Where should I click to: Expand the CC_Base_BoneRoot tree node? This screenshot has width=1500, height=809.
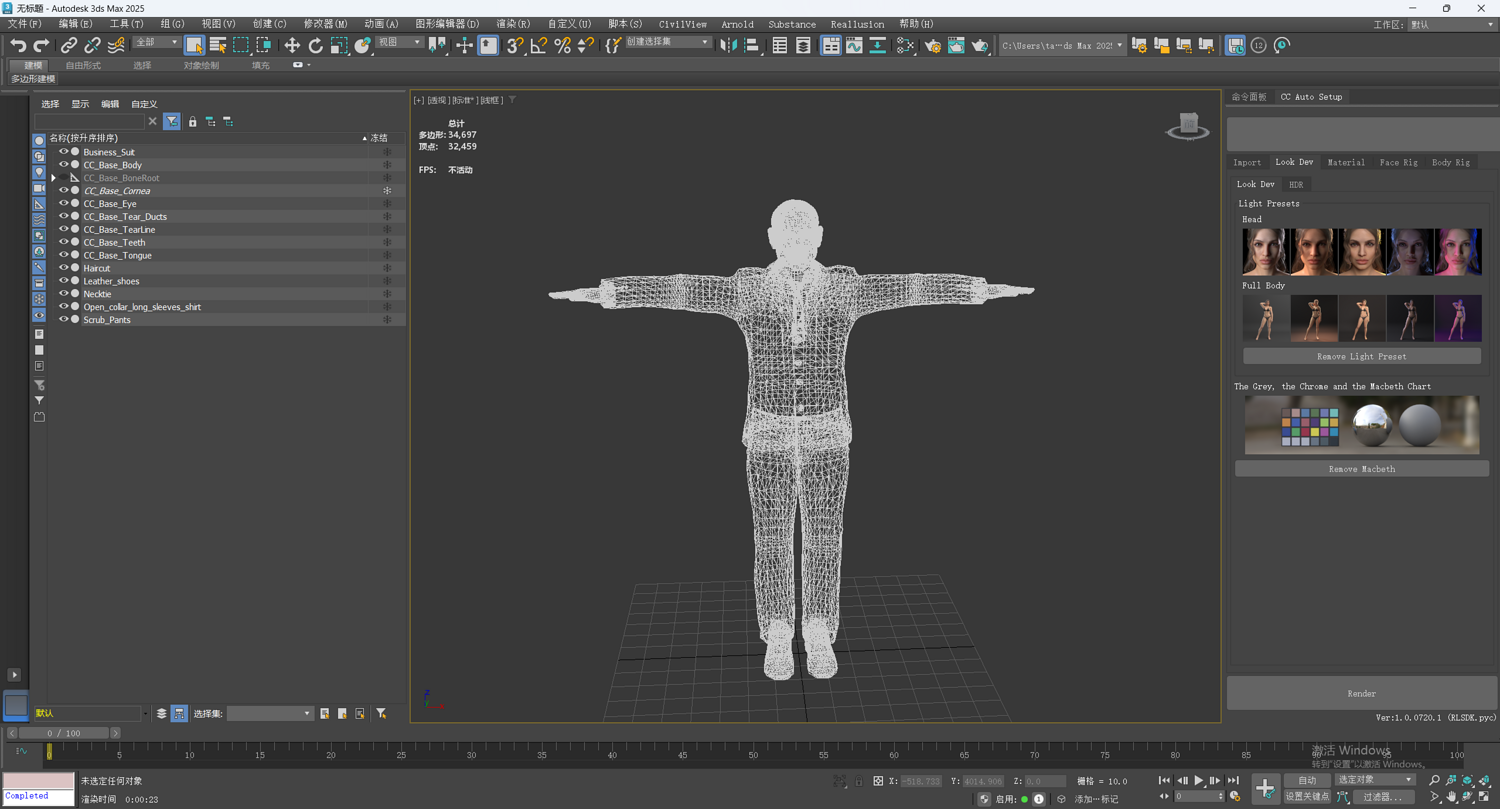(x=54, y=178)
